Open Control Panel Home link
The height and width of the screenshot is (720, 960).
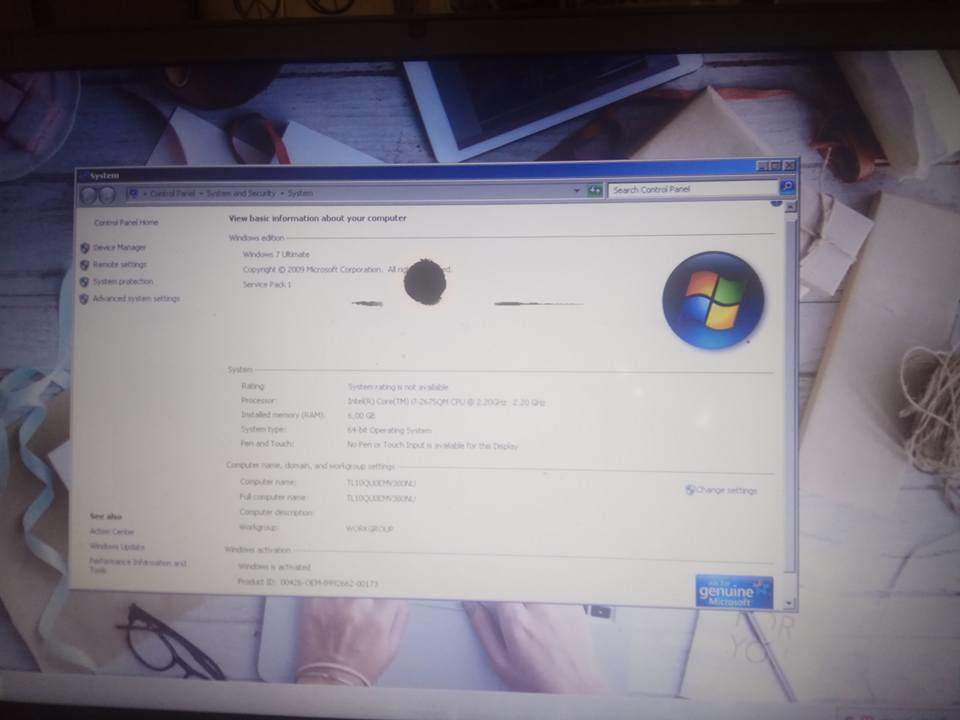tap(126, 222)
